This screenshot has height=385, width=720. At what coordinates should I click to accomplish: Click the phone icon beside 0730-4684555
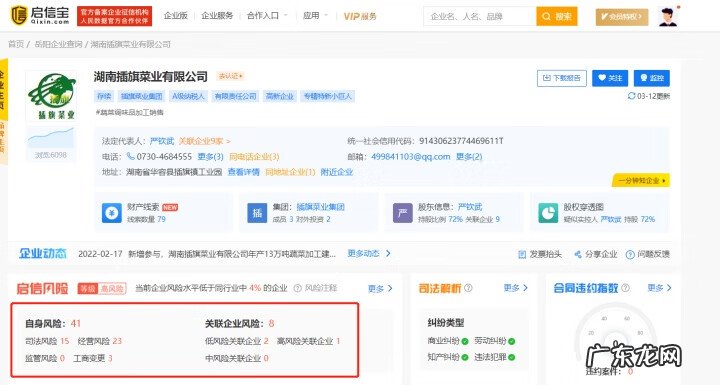130,157
